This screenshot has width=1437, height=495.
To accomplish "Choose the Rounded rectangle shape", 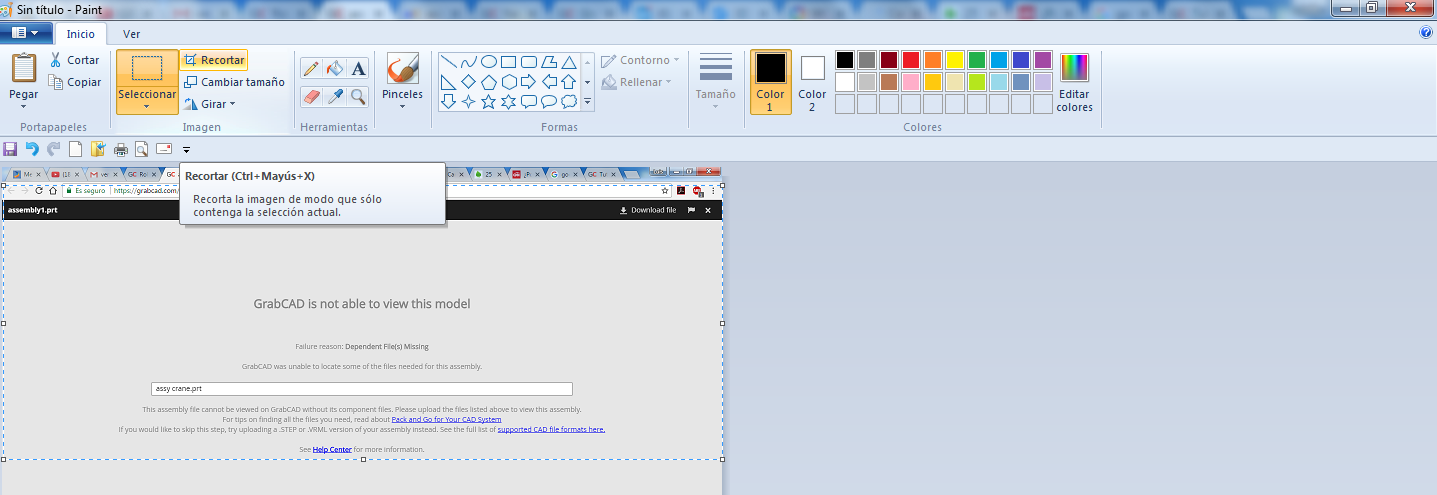I will (529, 62).
